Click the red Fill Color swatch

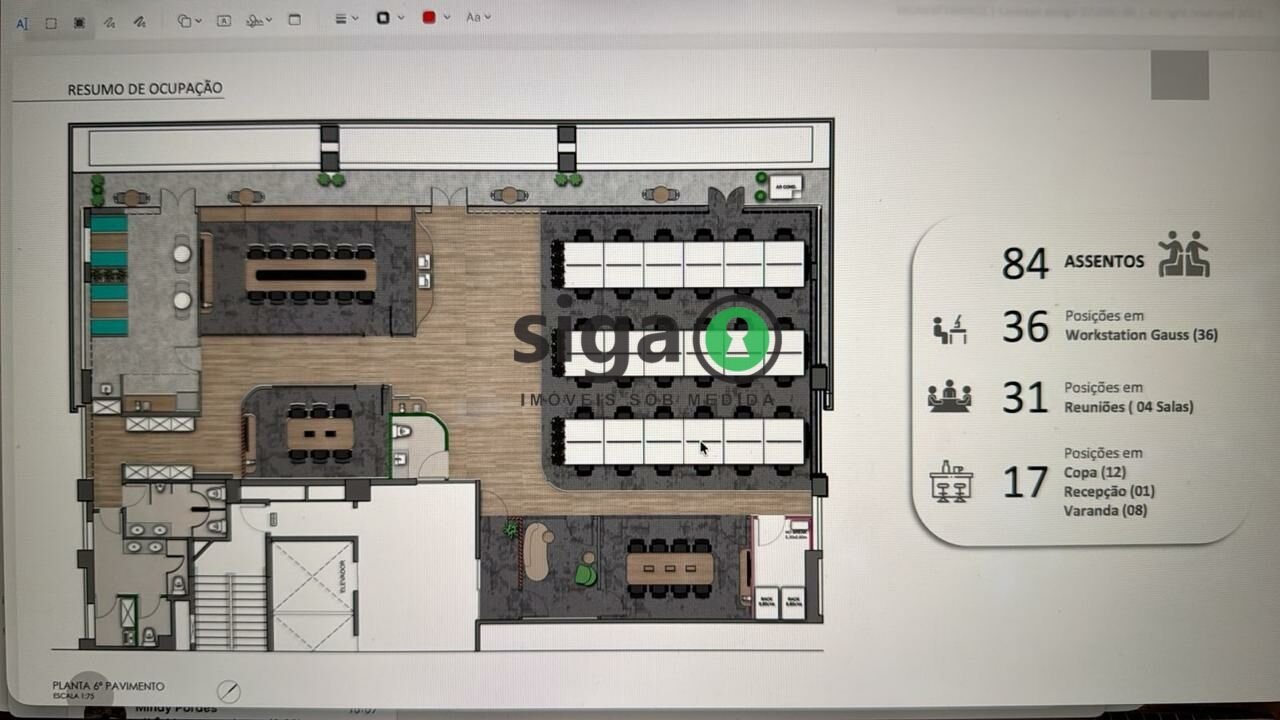[x=429, y=18]
